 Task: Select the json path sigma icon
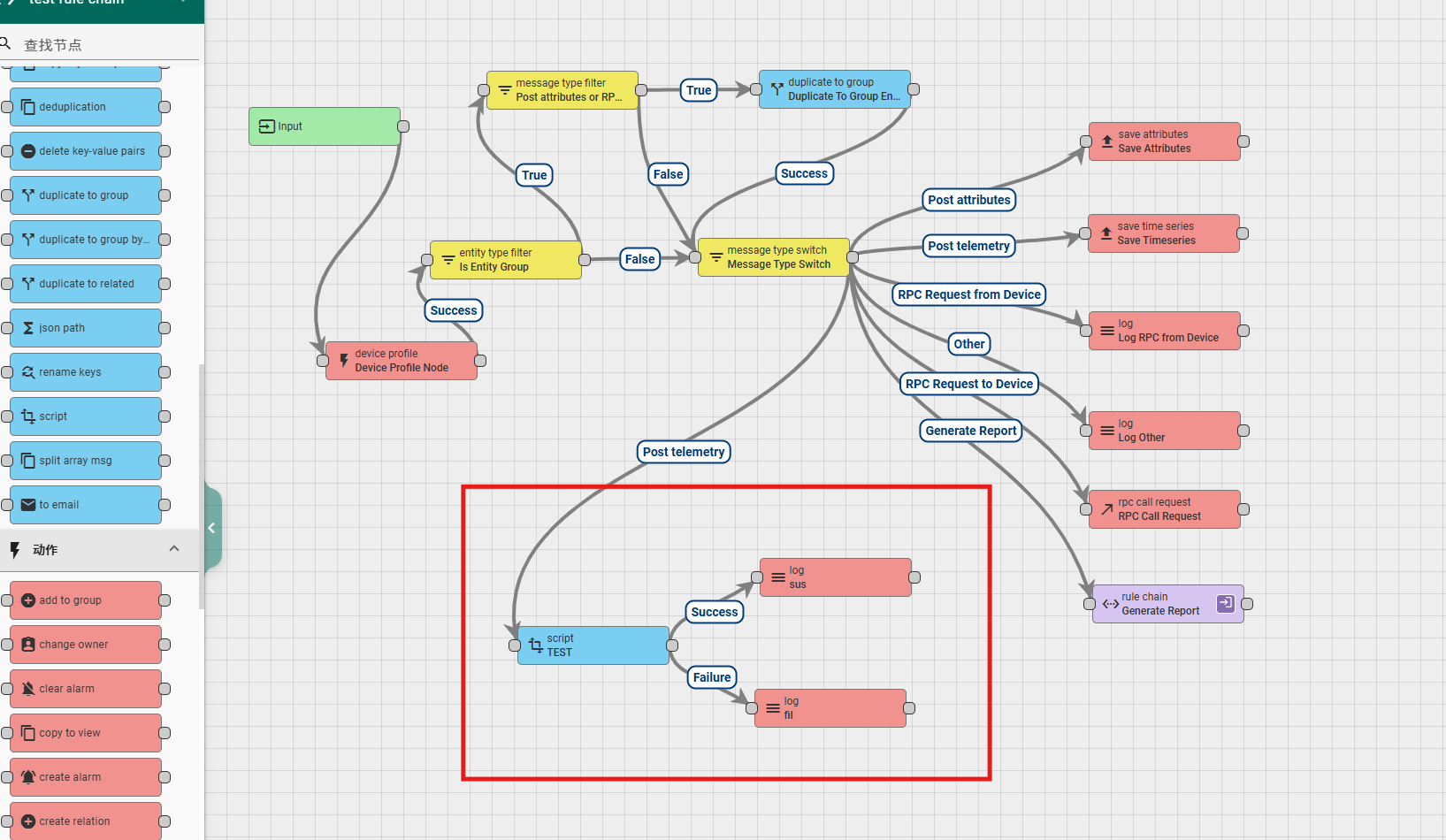(28, 328)
